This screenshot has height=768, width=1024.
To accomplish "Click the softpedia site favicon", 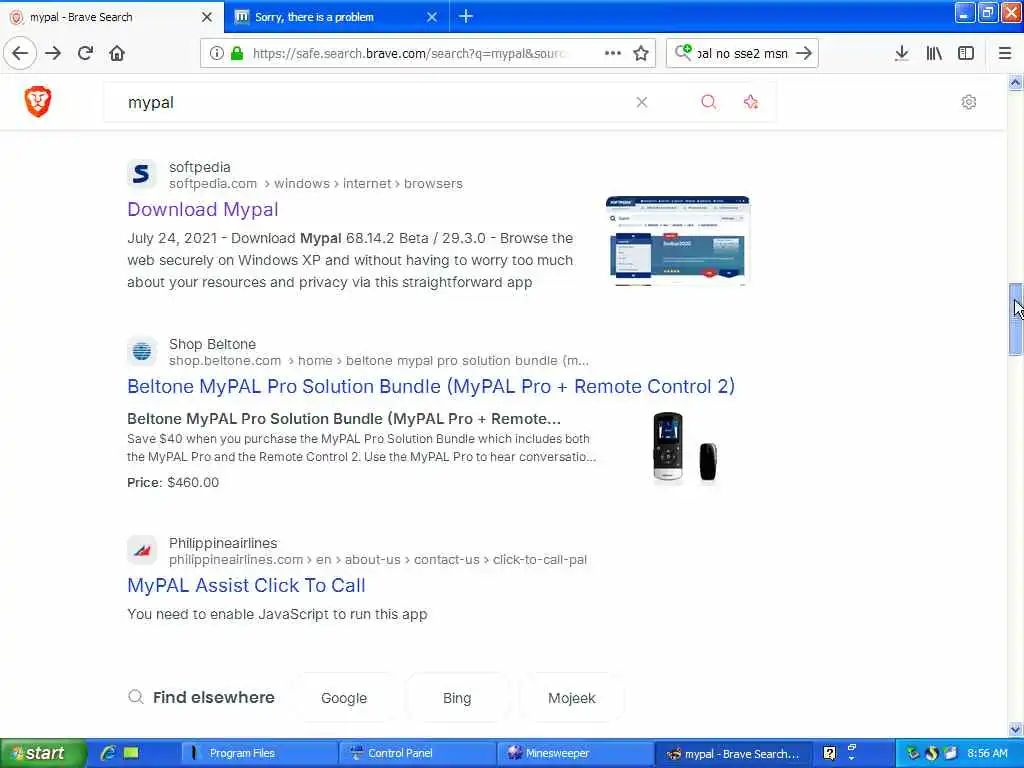I will 141,174.
